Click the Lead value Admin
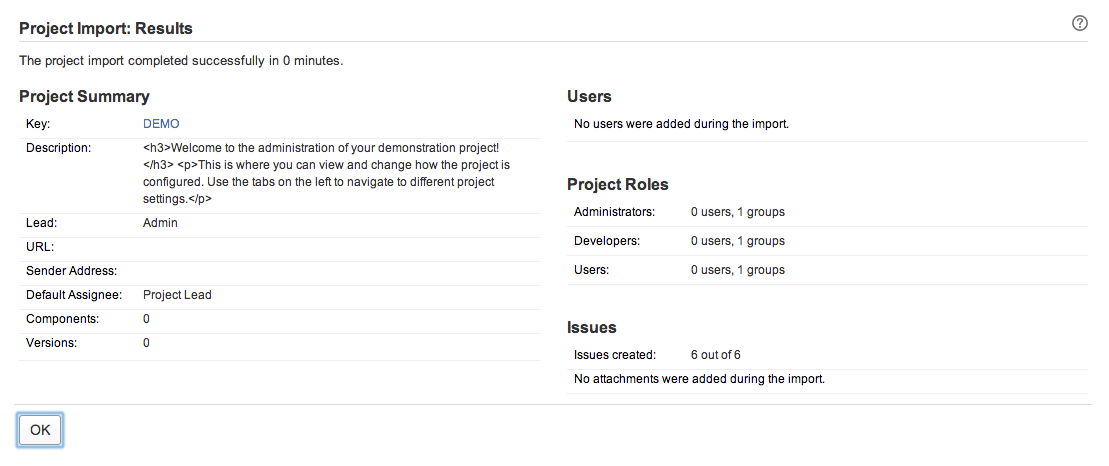Image resolution: width=1109 pixels, height=466 pixels. (x=160, y=223)
